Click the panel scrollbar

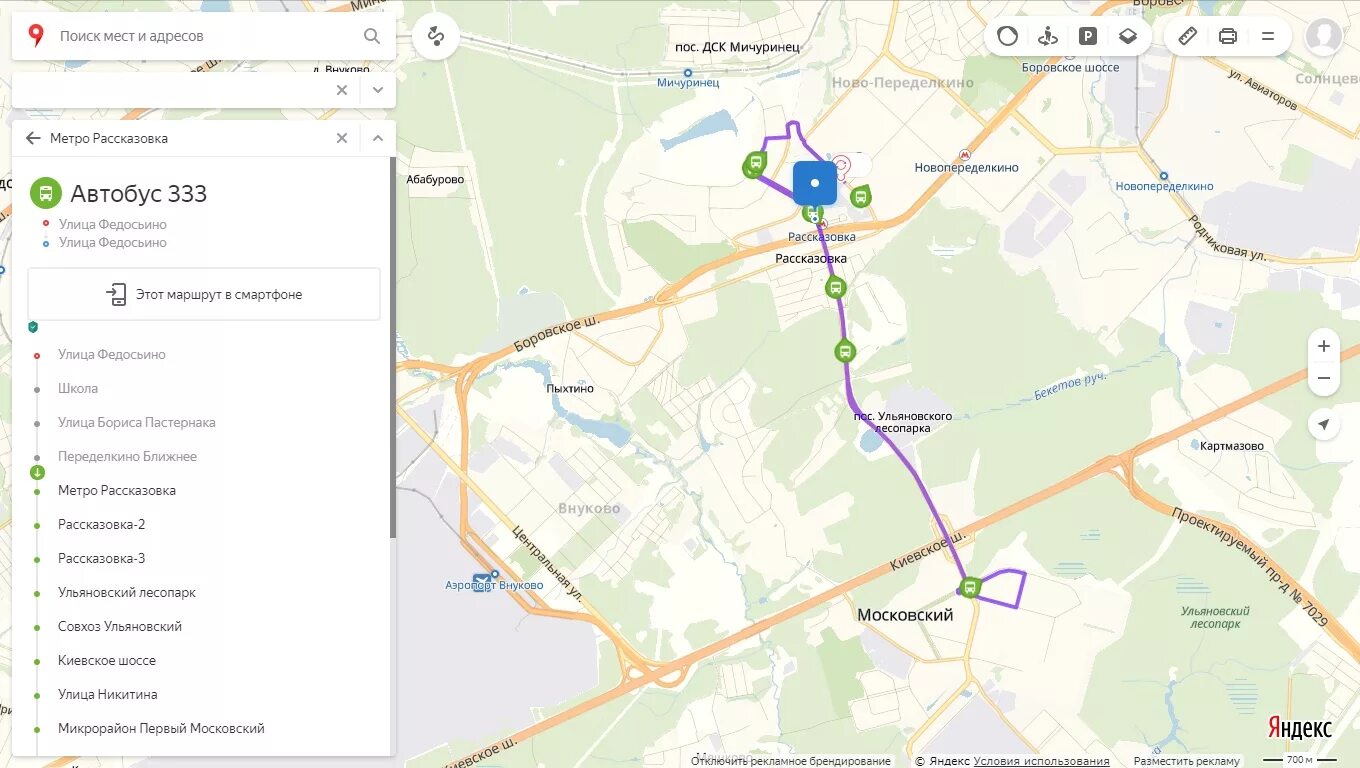[x=392, y=346]
